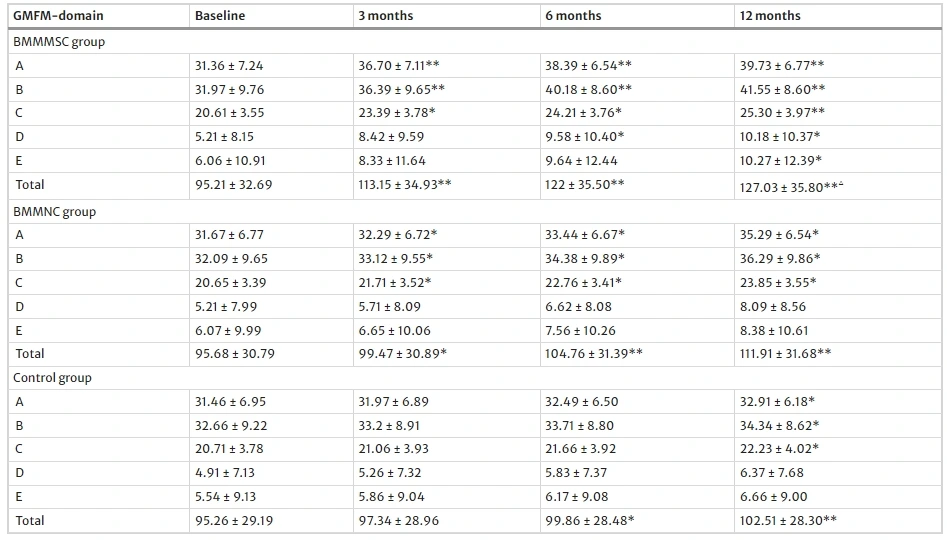The height and width of the screenshot is (540, 947).
Task: Click the cell value 31.36 ± 7.24
Action: click(229, 65)
